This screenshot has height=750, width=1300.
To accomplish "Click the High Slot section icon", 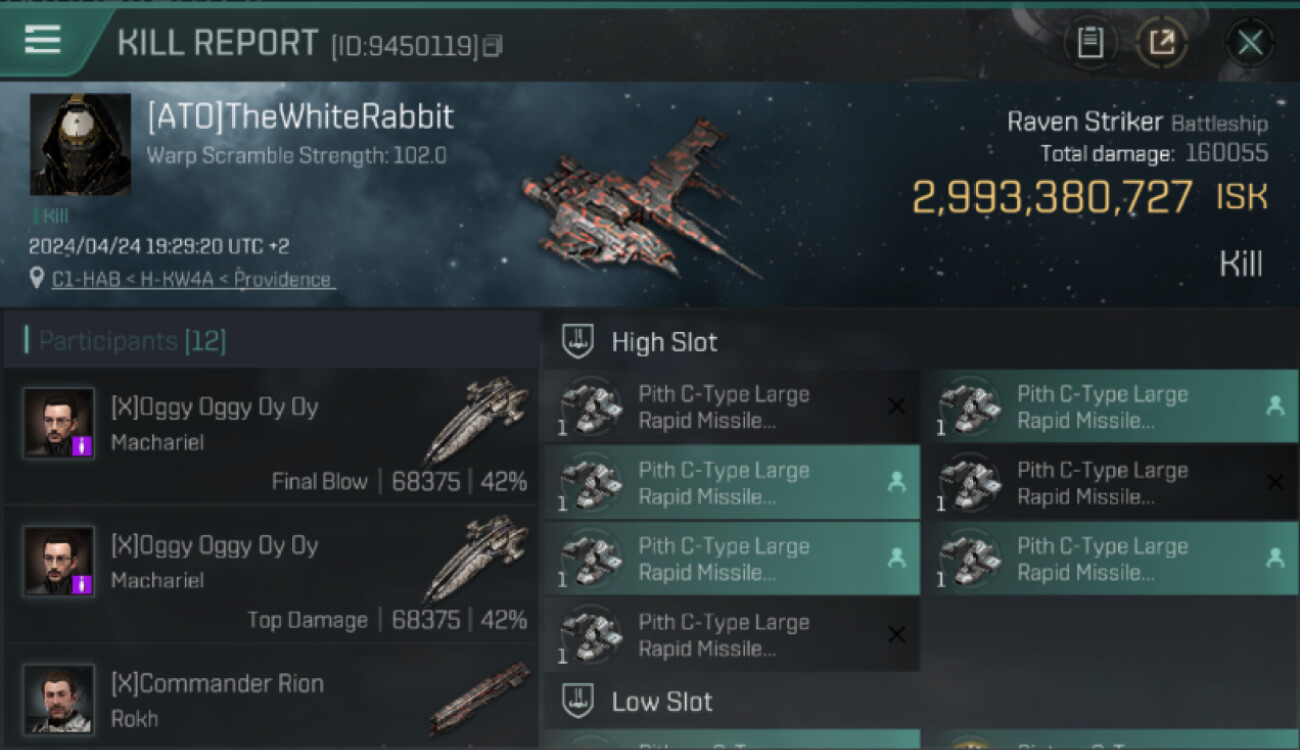I will [x=577, y=342].
